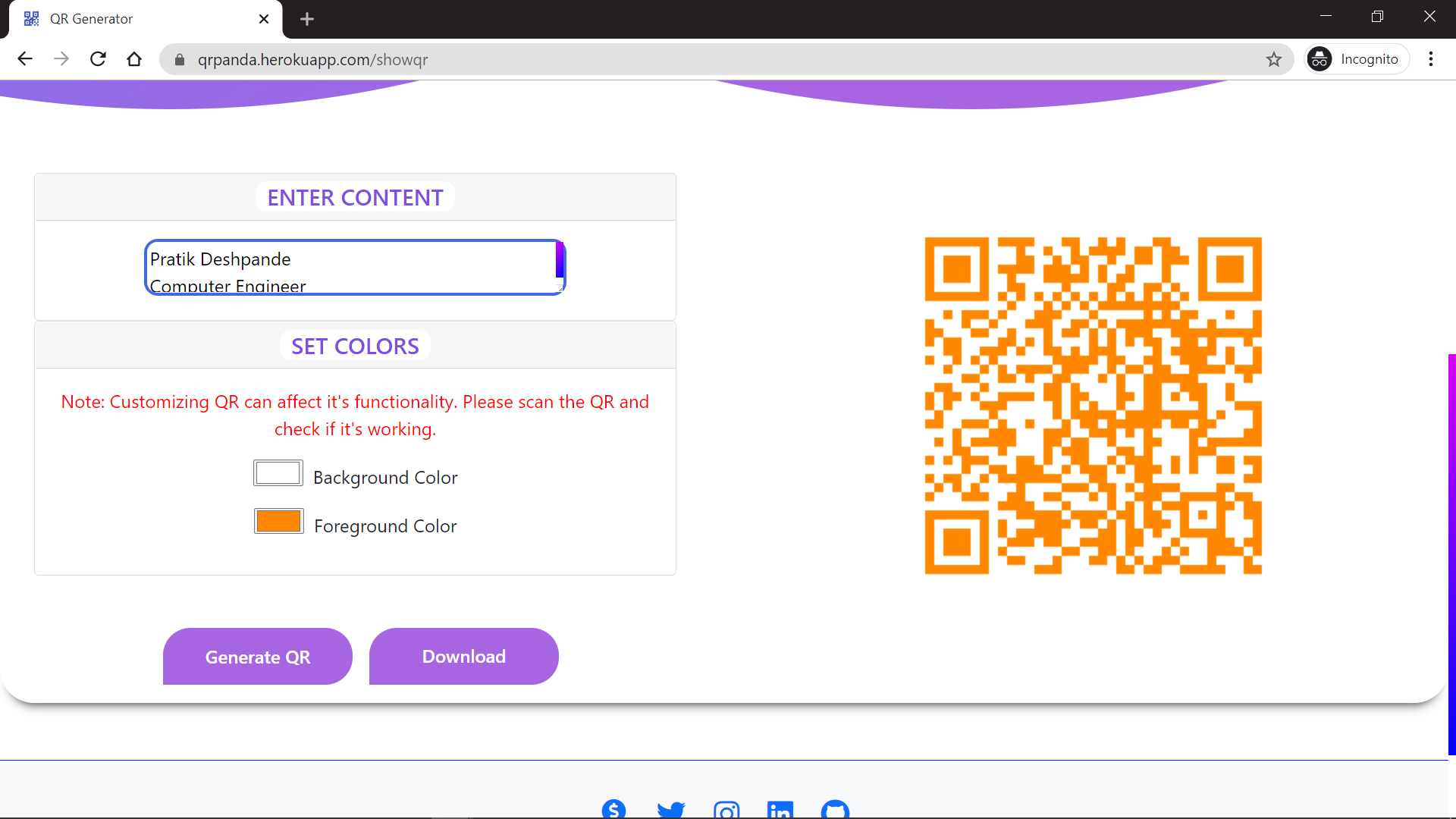The height and width of the screenshot is (819, 1456).
Task: Click the Foreground Color label
Action: point(385,526)
